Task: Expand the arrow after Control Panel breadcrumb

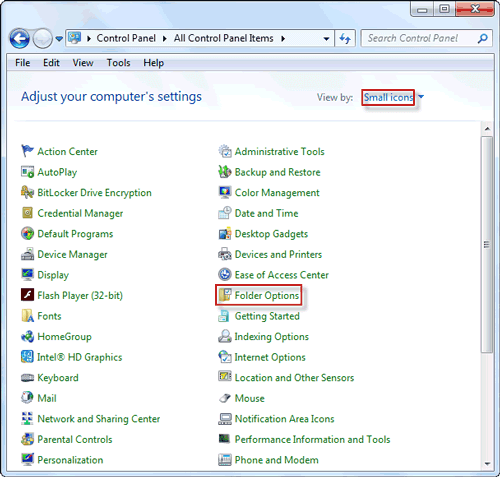Action: (x=165, y=39)
